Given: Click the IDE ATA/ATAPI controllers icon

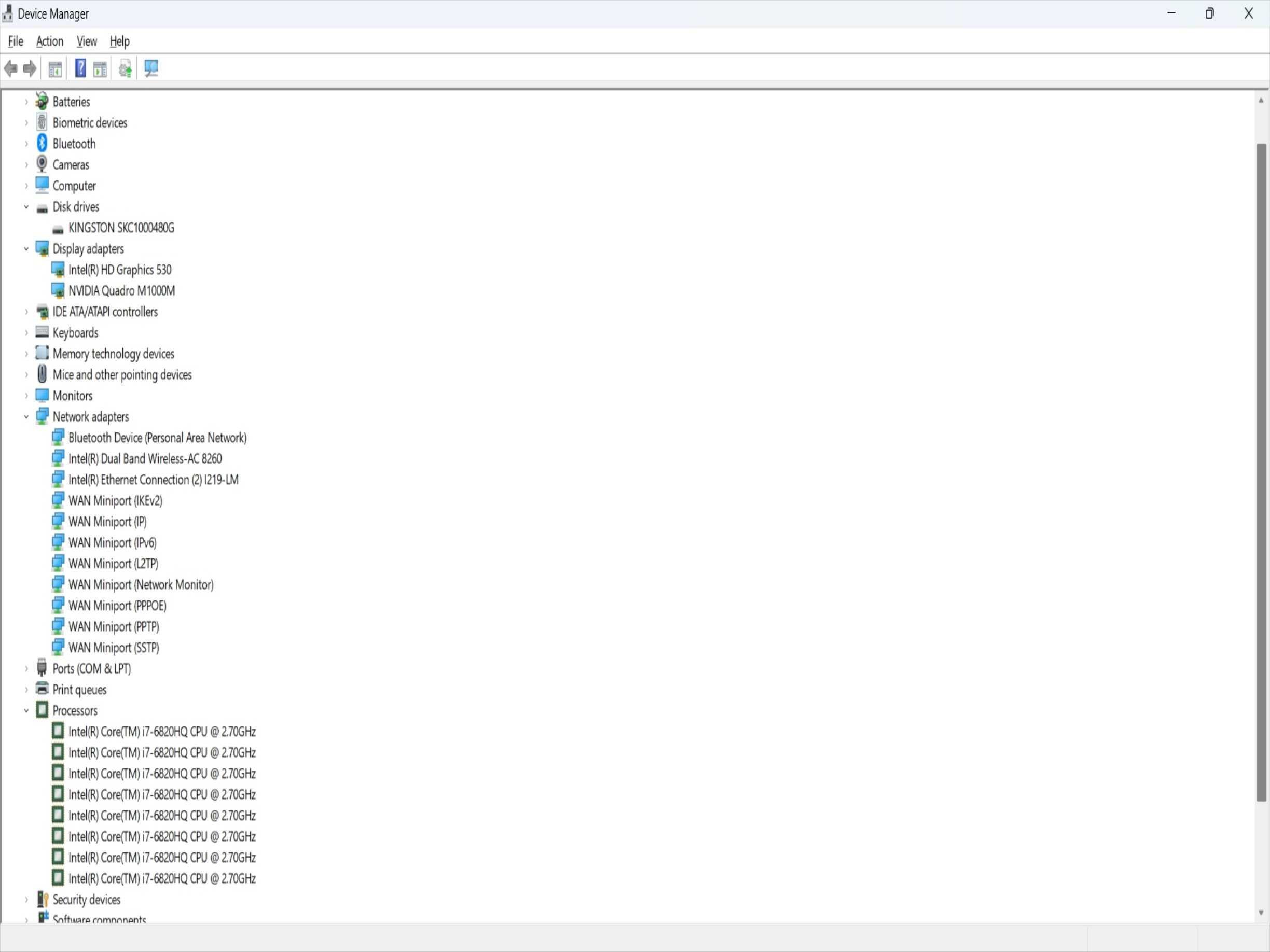Looking at the screenshot, I should pos(42,312).
